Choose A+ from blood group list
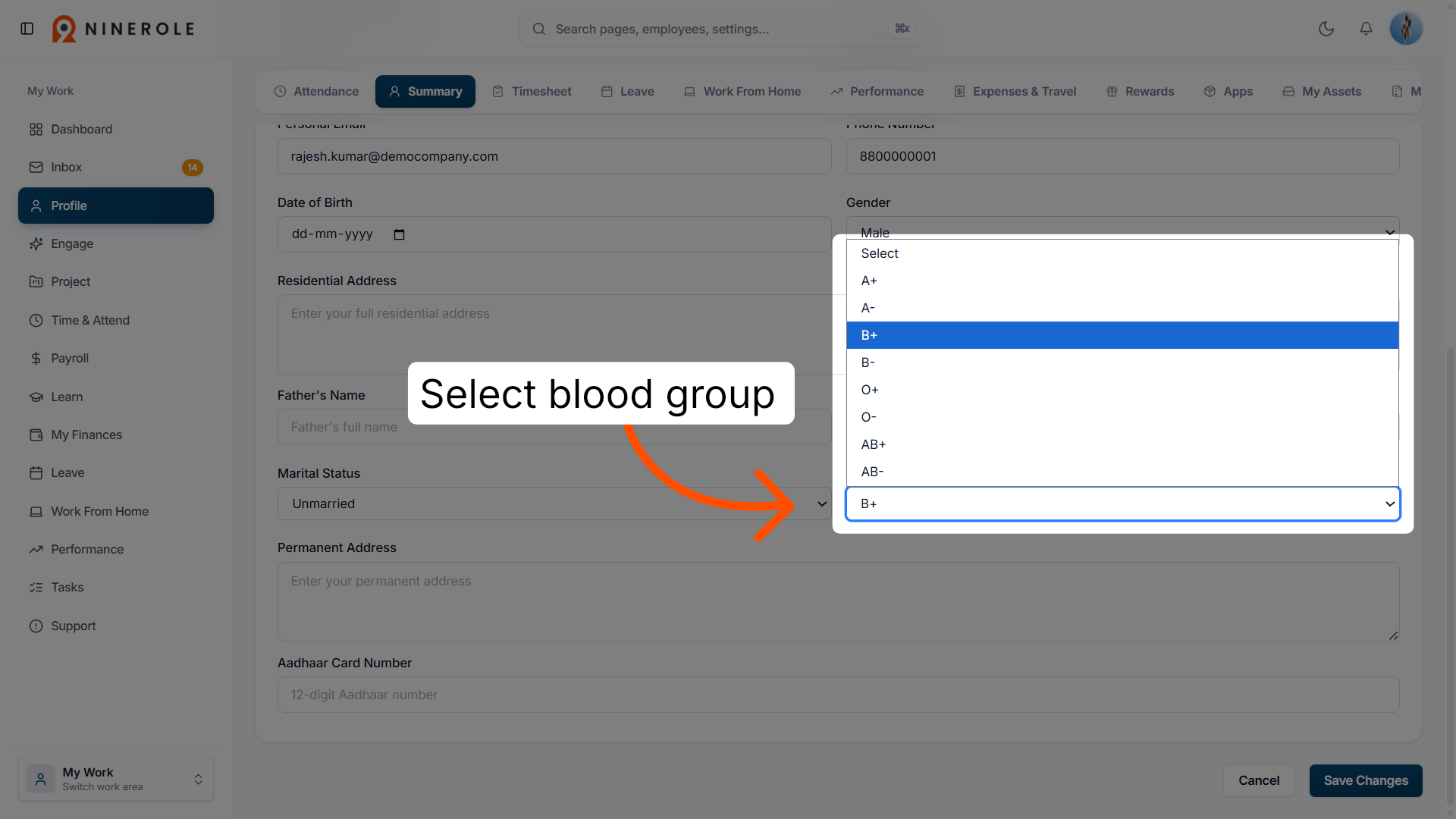Viewport: 1456px width, 819px height. click(x=1122, y=281)
